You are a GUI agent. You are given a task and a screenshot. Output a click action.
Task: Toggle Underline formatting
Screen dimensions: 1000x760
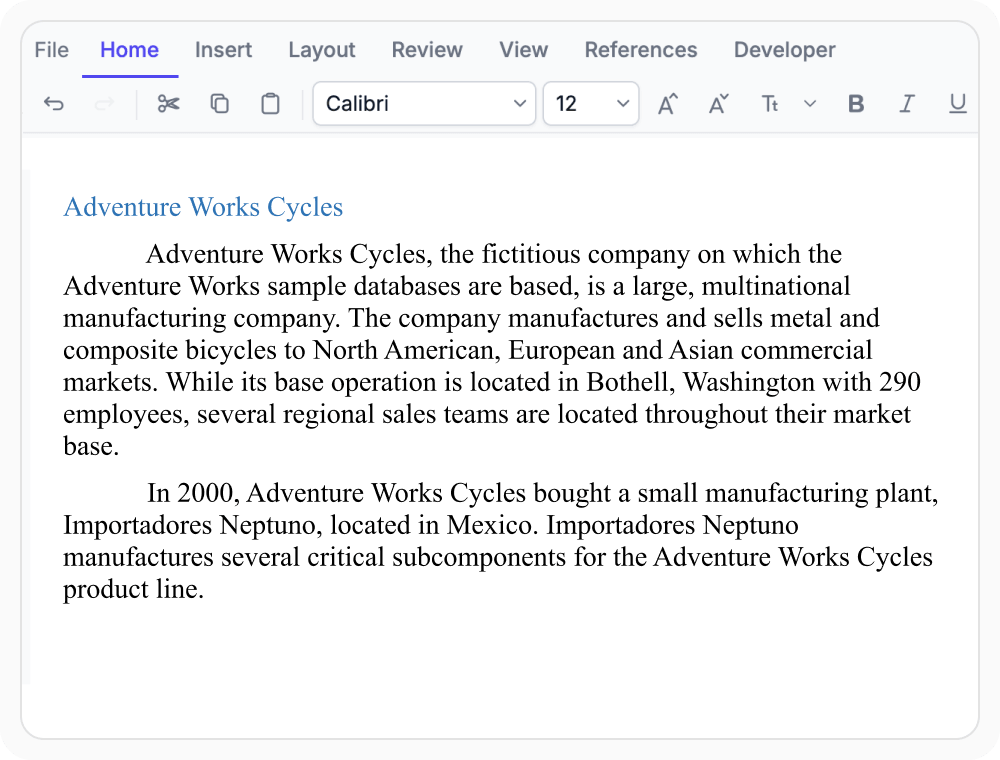pyautogui.click(x=957, y=103)
